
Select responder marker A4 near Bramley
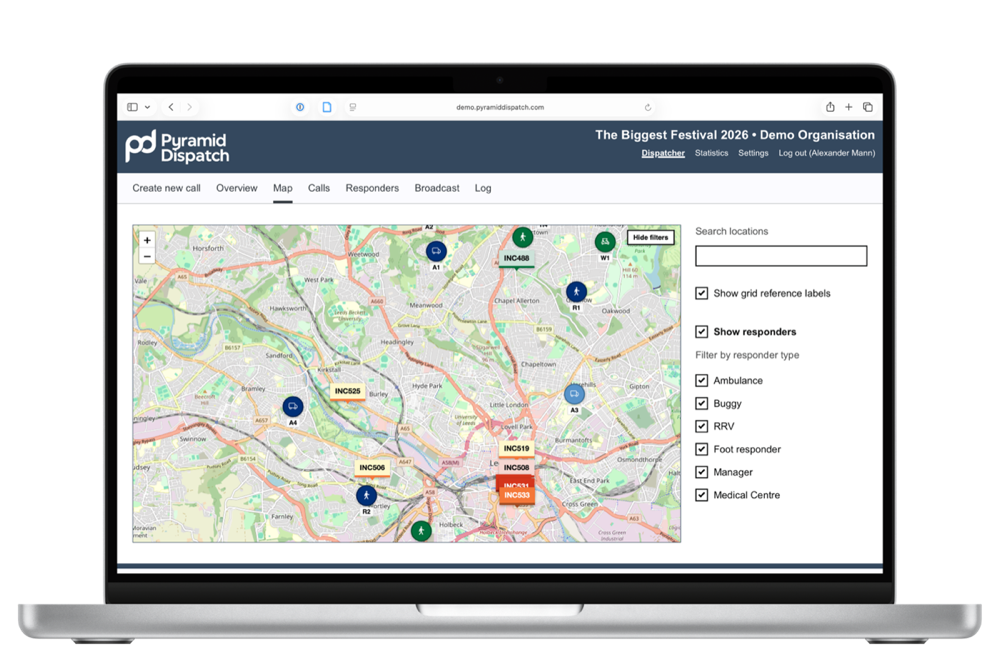293,405
